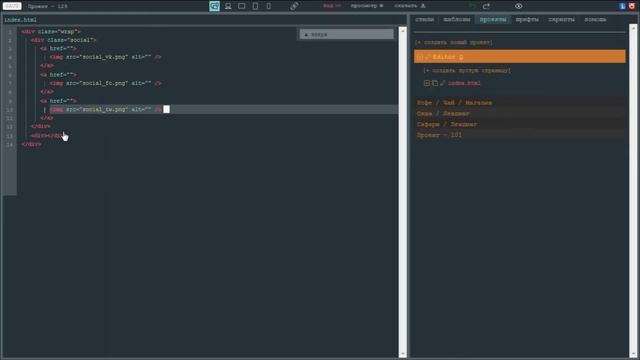
Task: Switch to the laptop preview icon
Action: point(228,6)
